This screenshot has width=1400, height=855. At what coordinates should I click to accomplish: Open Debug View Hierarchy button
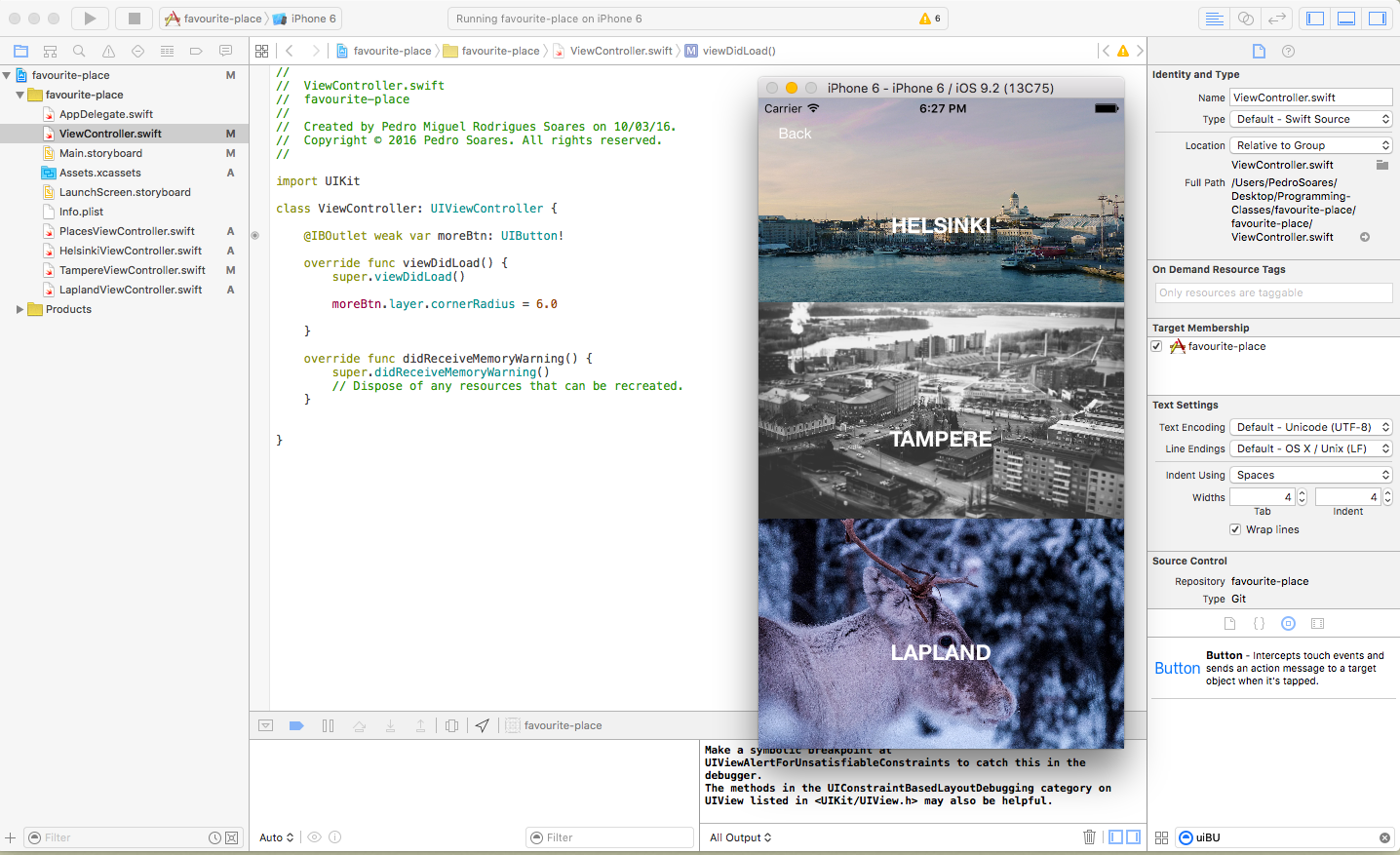[451, 725]
